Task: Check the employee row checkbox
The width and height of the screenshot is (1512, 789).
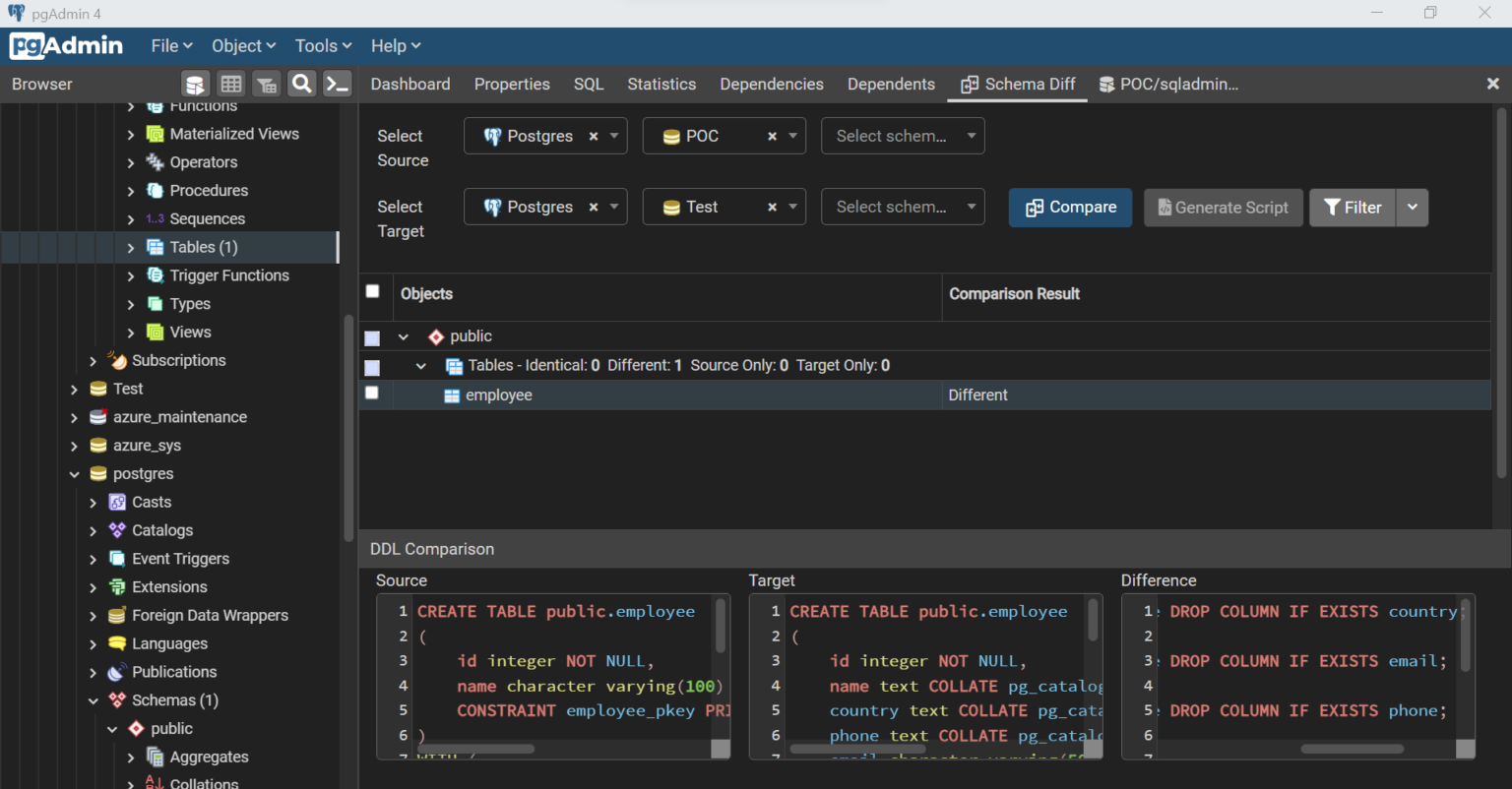Action: (x=372, y=393)
